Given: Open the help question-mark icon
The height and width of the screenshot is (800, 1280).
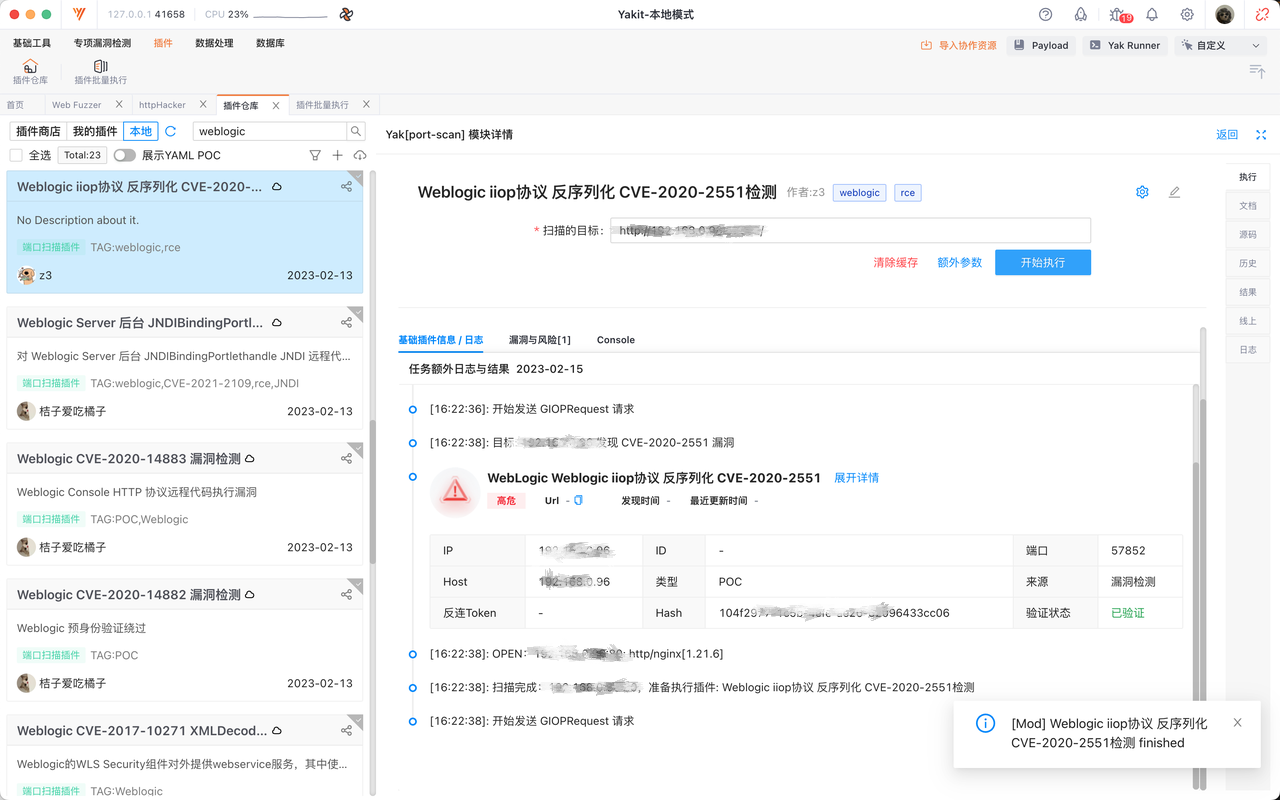Looking at the screenshot, I should (x=1046, y=15).
